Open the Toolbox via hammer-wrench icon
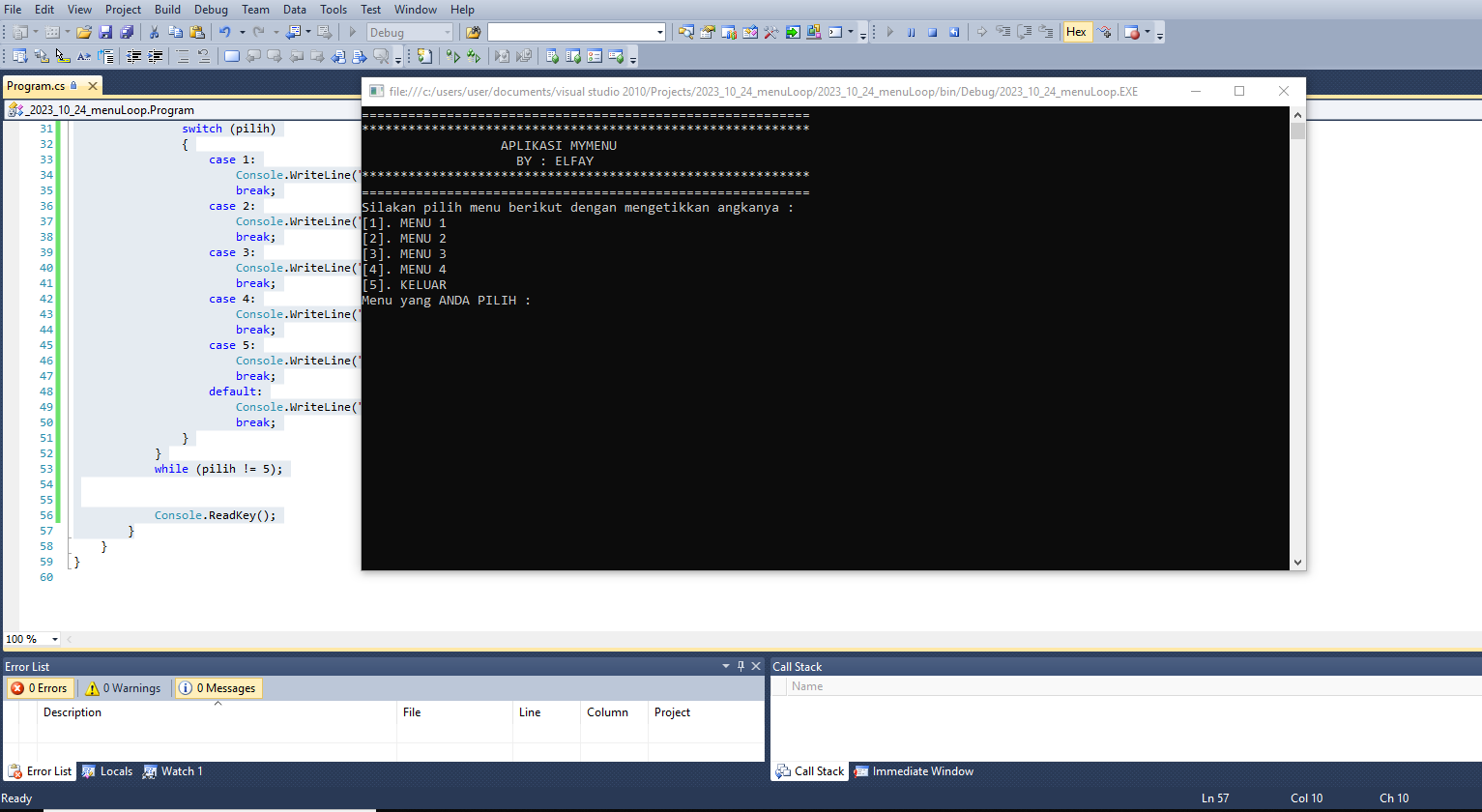The image size is (1482, 812). point(770,32)
